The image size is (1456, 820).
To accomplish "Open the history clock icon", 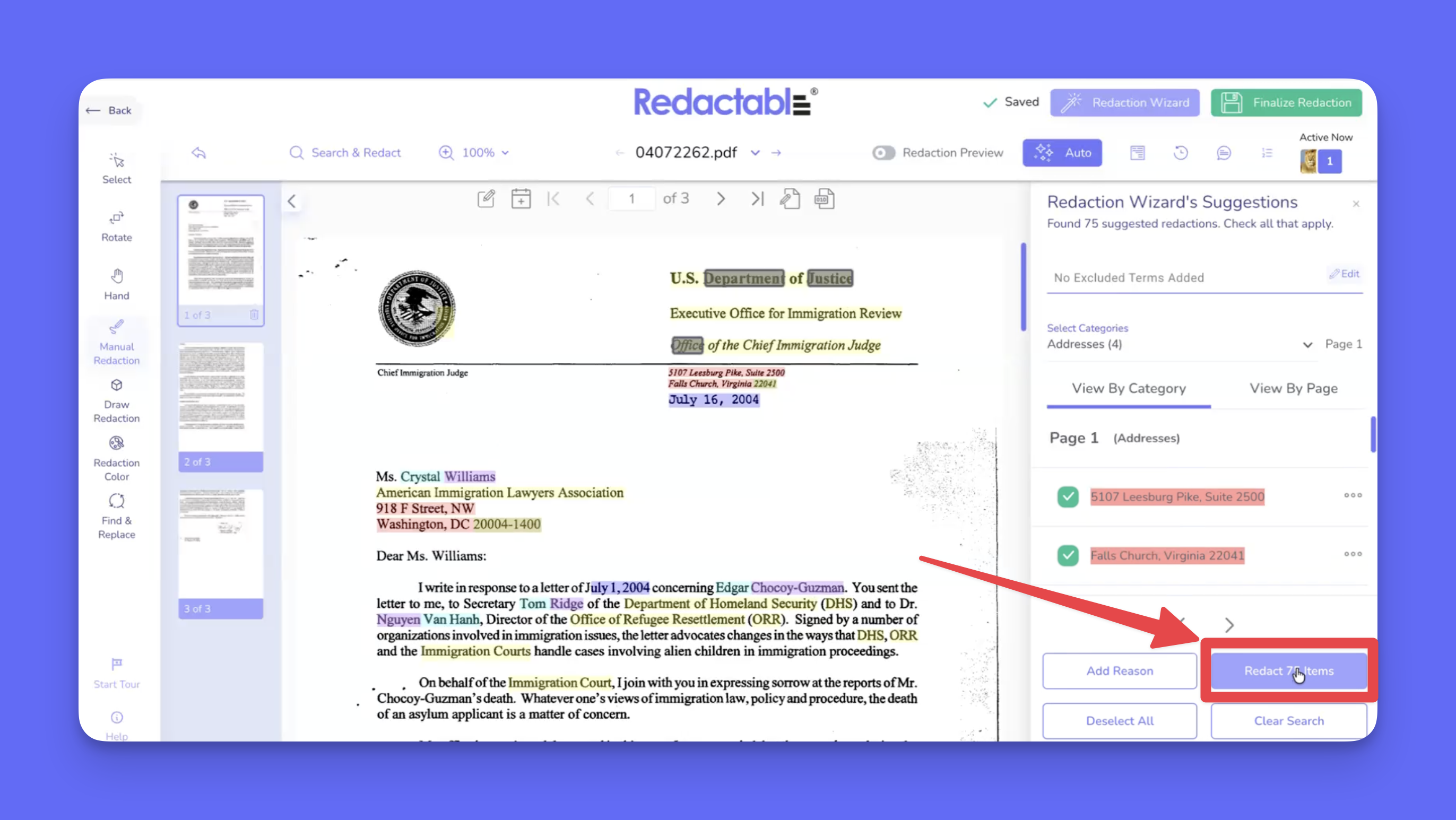I will click(x=1180, y=153).
